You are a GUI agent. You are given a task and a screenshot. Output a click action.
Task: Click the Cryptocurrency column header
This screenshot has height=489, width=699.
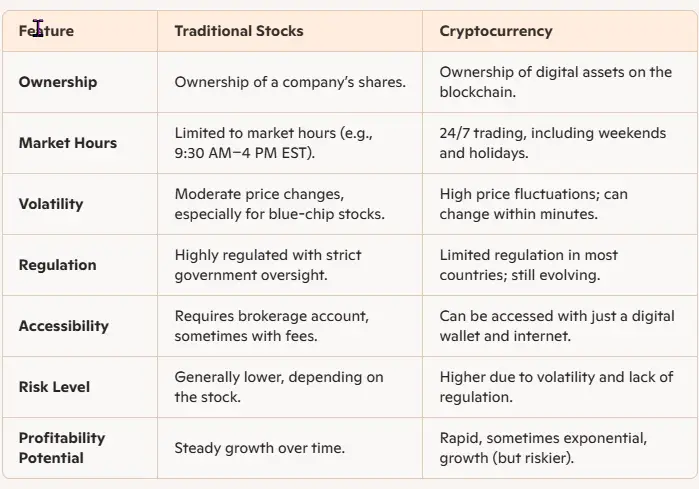coord(495,31)
